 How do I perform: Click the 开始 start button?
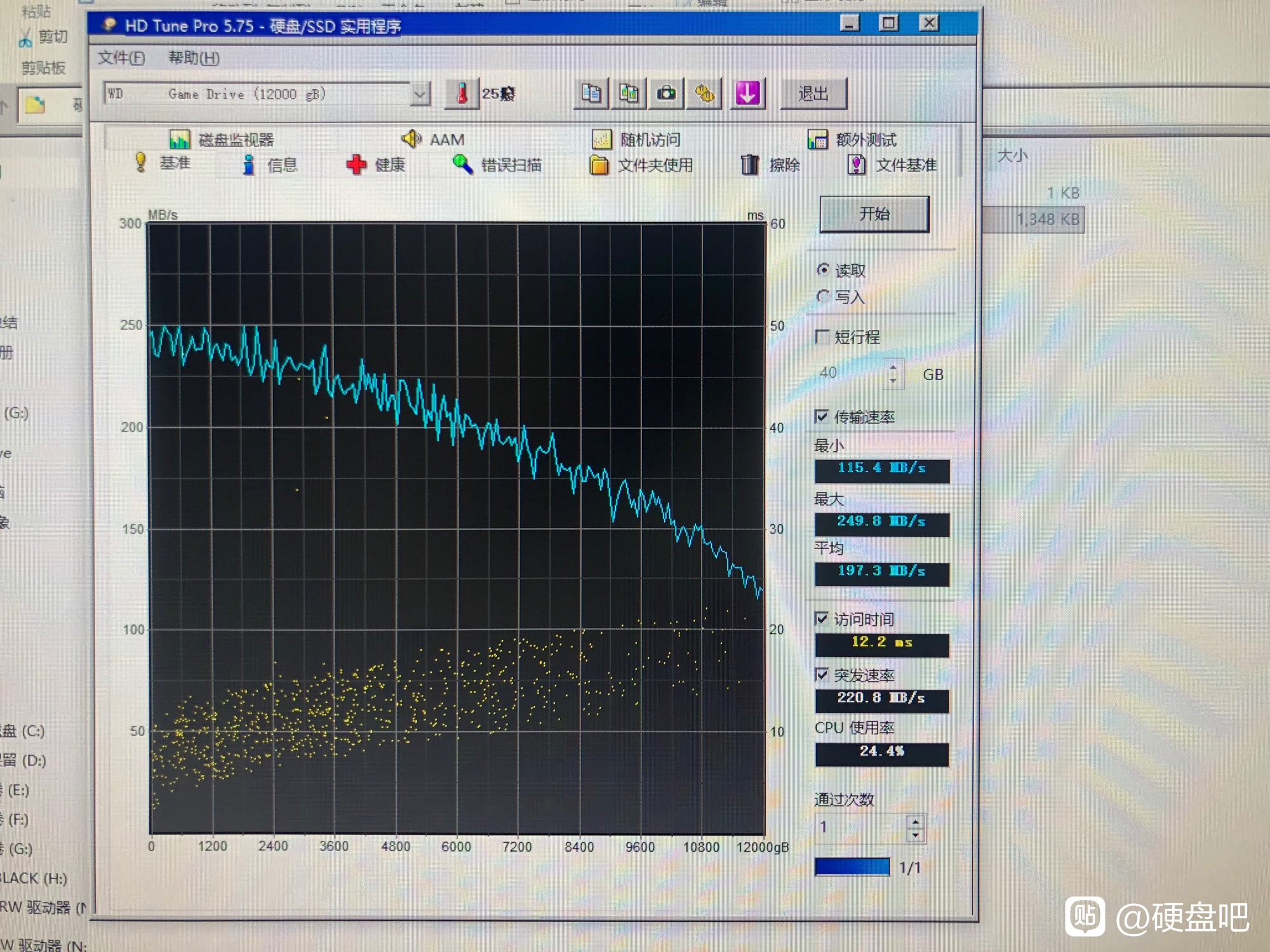pyautogui.click(x=874, y=214)
